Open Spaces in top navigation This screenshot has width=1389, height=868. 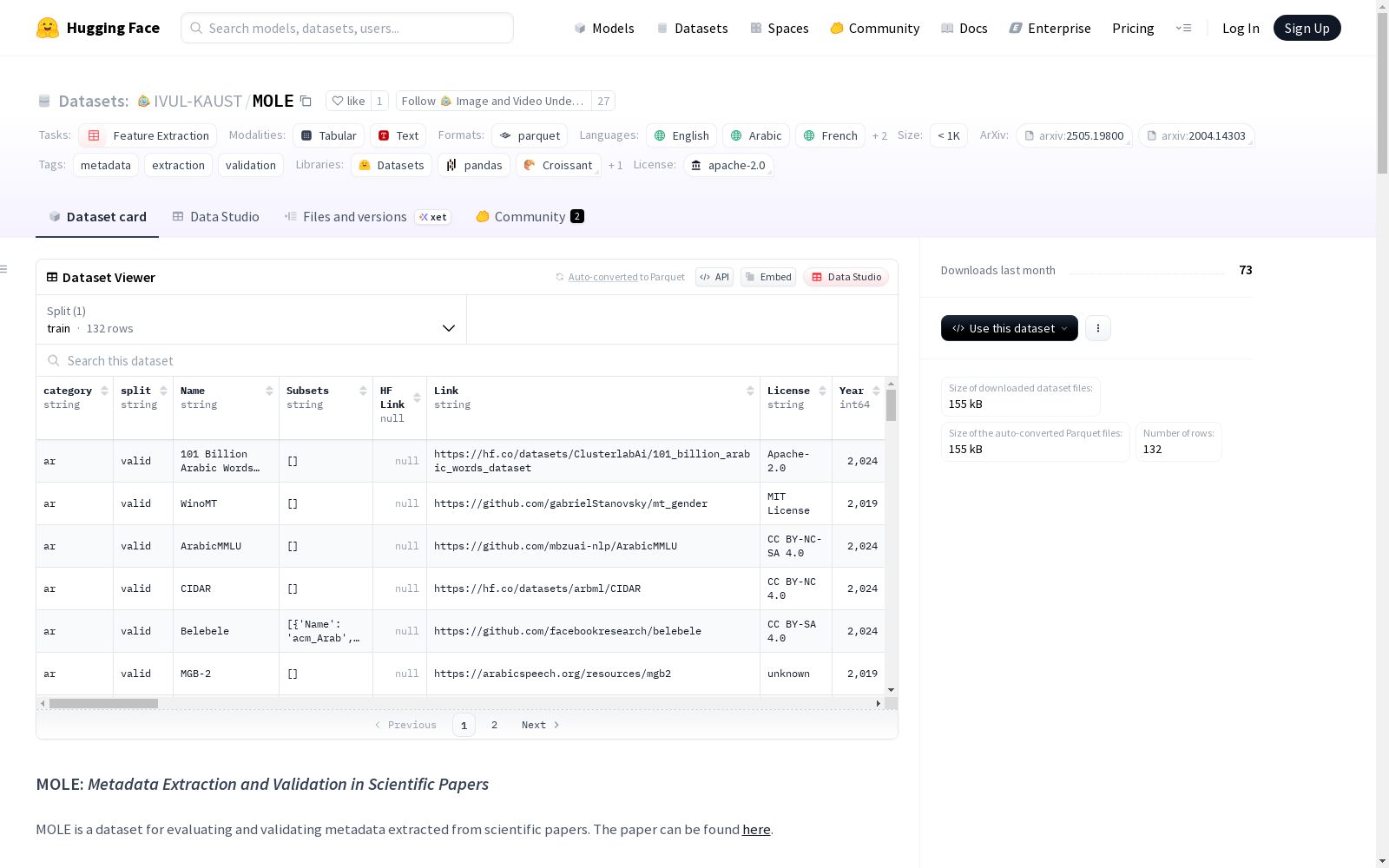[780, 28]
